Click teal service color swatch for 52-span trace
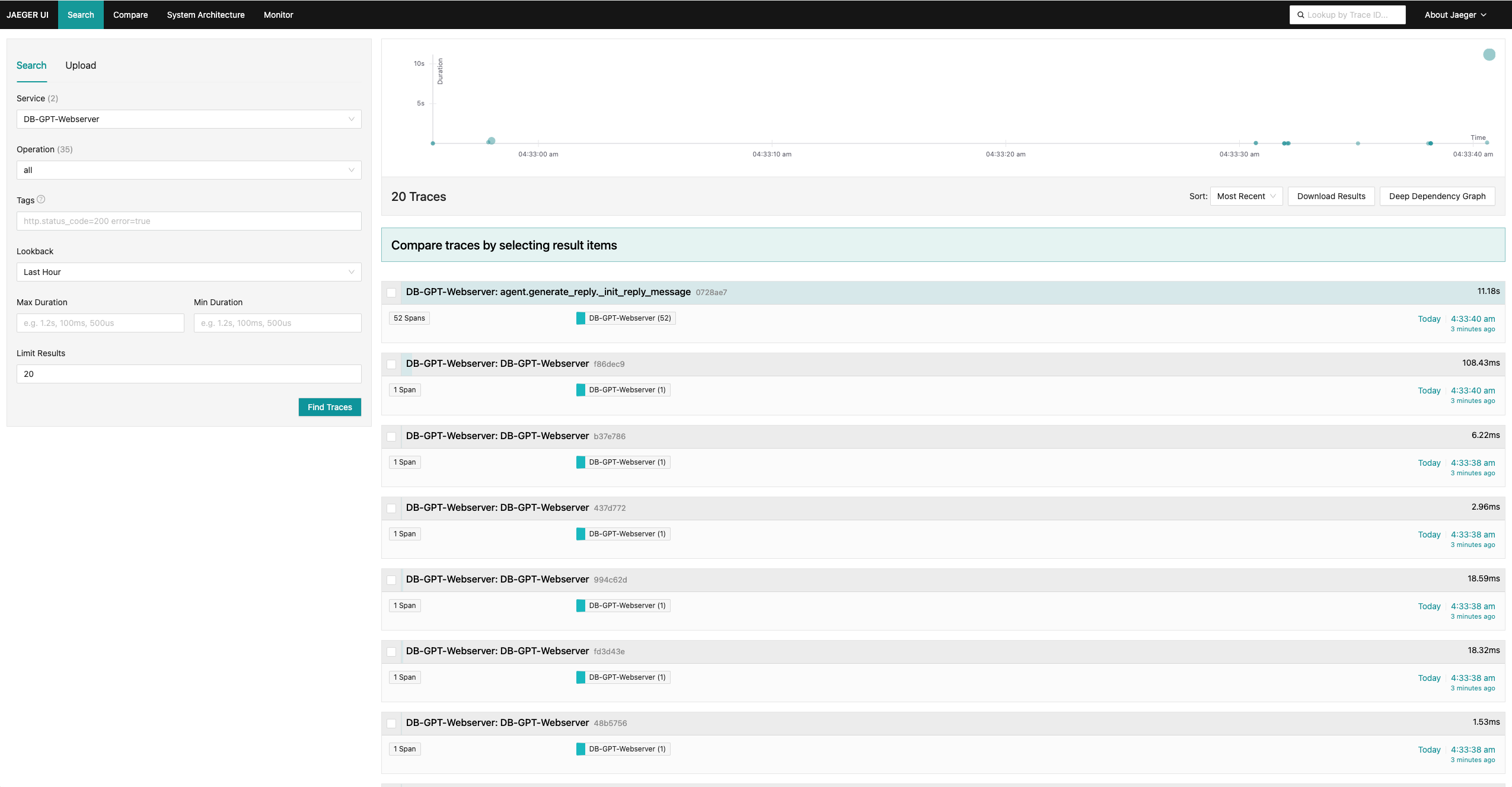The height and width of the screenshot is (787, 1512). 580,318
